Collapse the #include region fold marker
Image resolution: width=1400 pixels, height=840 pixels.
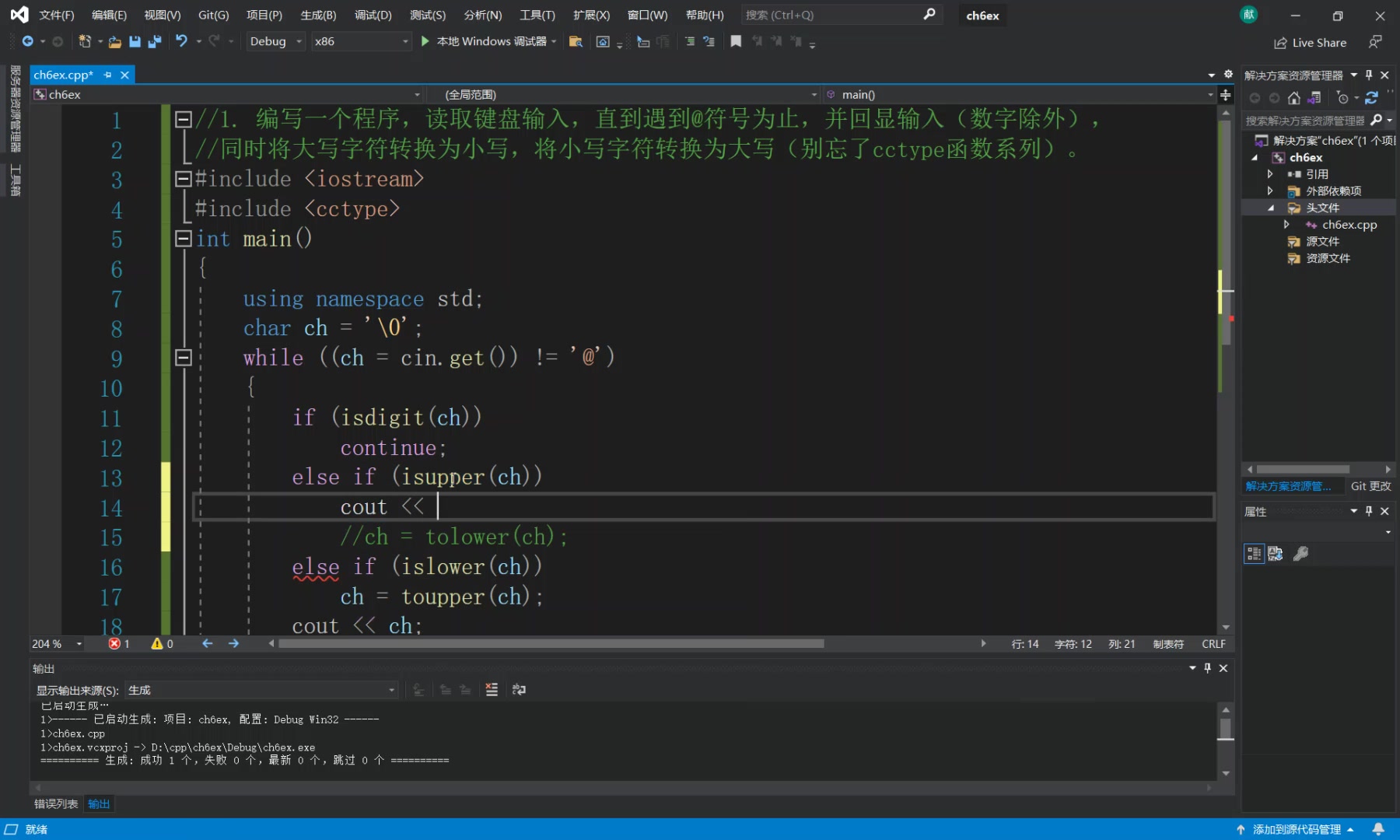[184, 179]
